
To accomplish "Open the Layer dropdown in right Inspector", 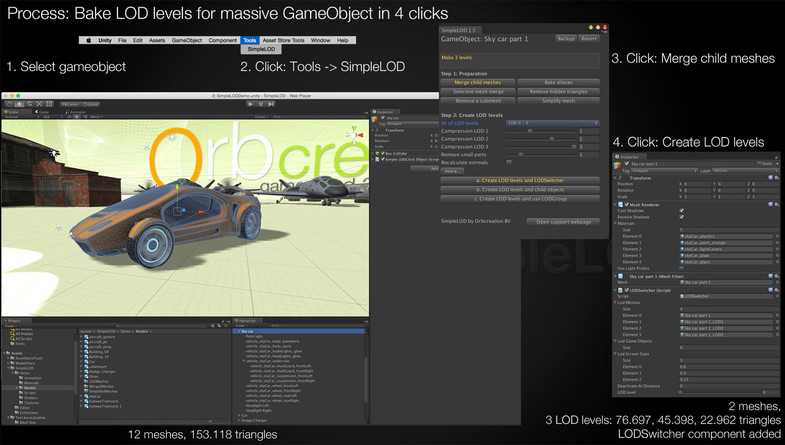I will (744, 171).
